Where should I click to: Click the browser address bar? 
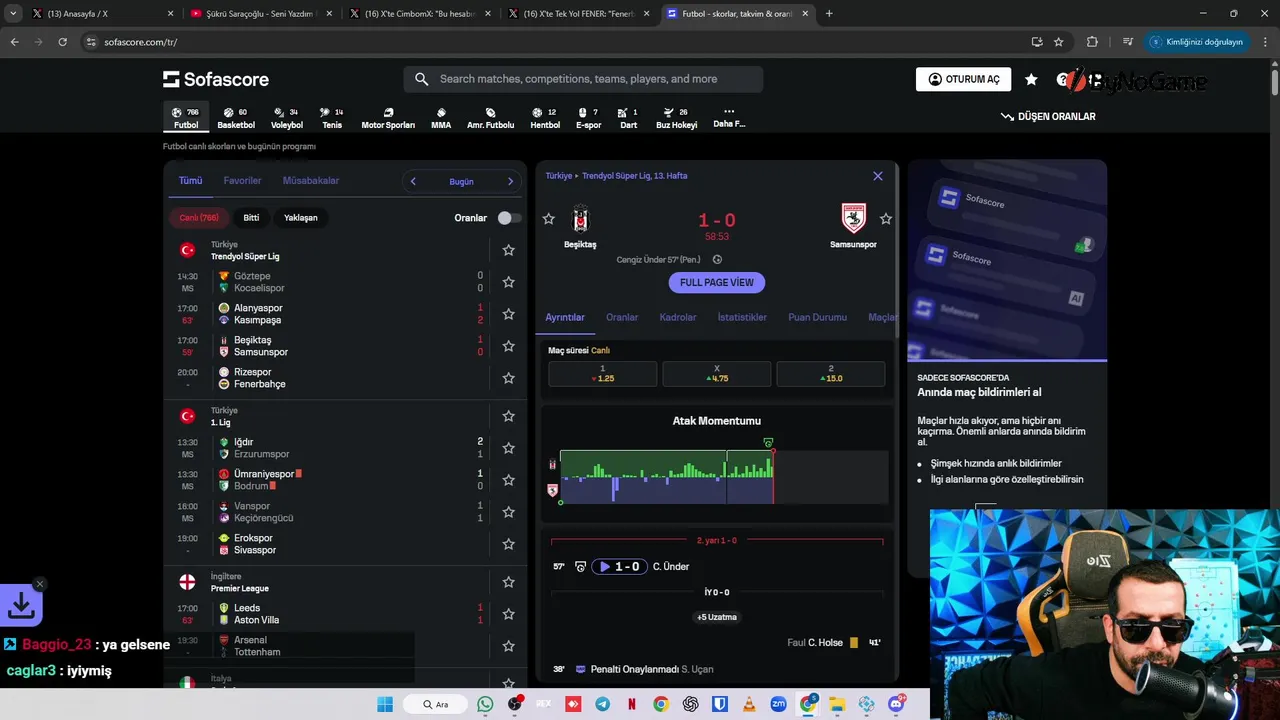pos(560,42)
